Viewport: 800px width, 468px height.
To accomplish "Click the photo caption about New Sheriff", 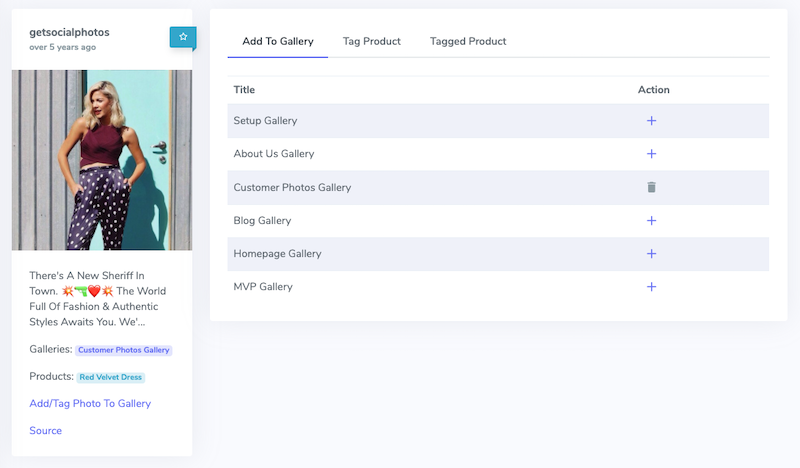I will pos(97,299).
